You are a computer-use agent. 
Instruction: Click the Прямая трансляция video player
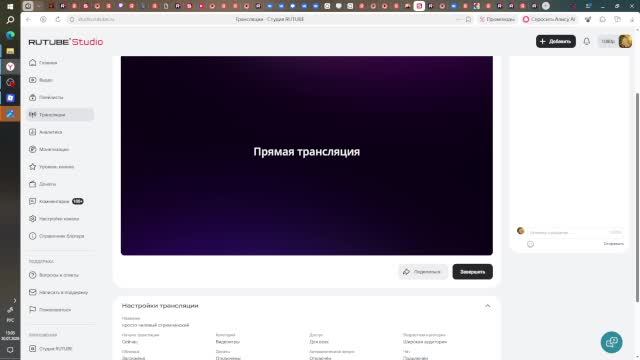pyautogui.click(x=307, y=156)
